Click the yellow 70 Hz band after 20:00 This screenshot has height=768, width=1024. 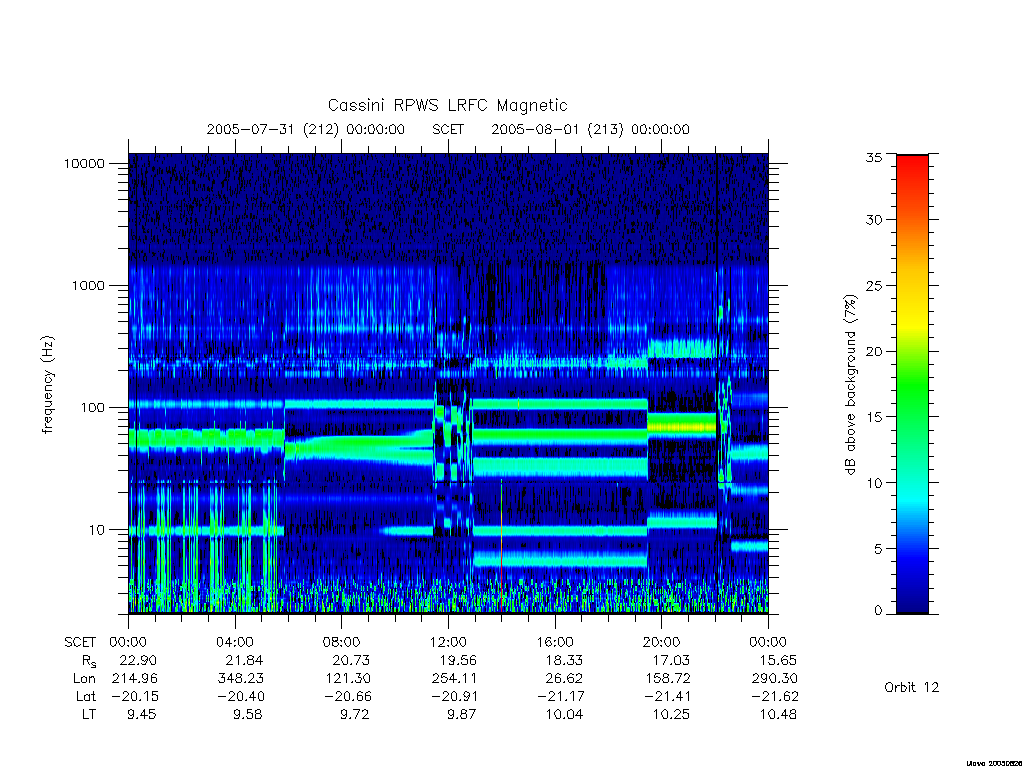coord(682,428)
